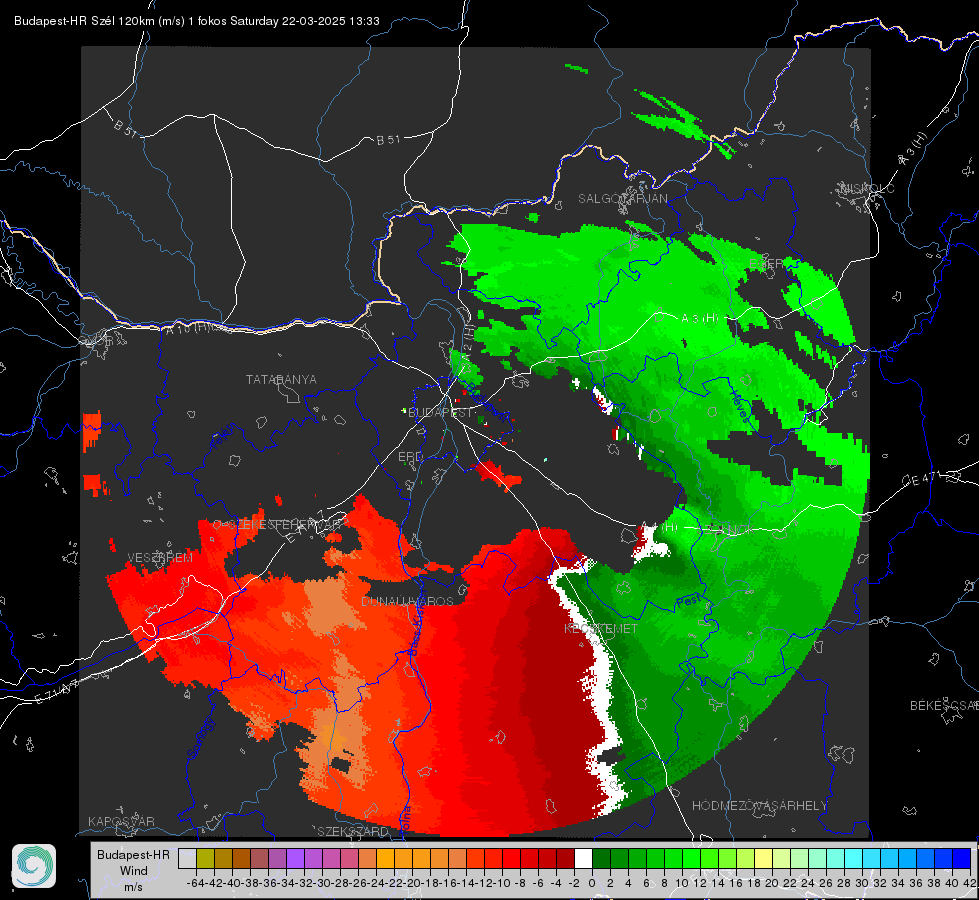
Task: Click the BEKESCSABA city label
Action: (944, 706)
